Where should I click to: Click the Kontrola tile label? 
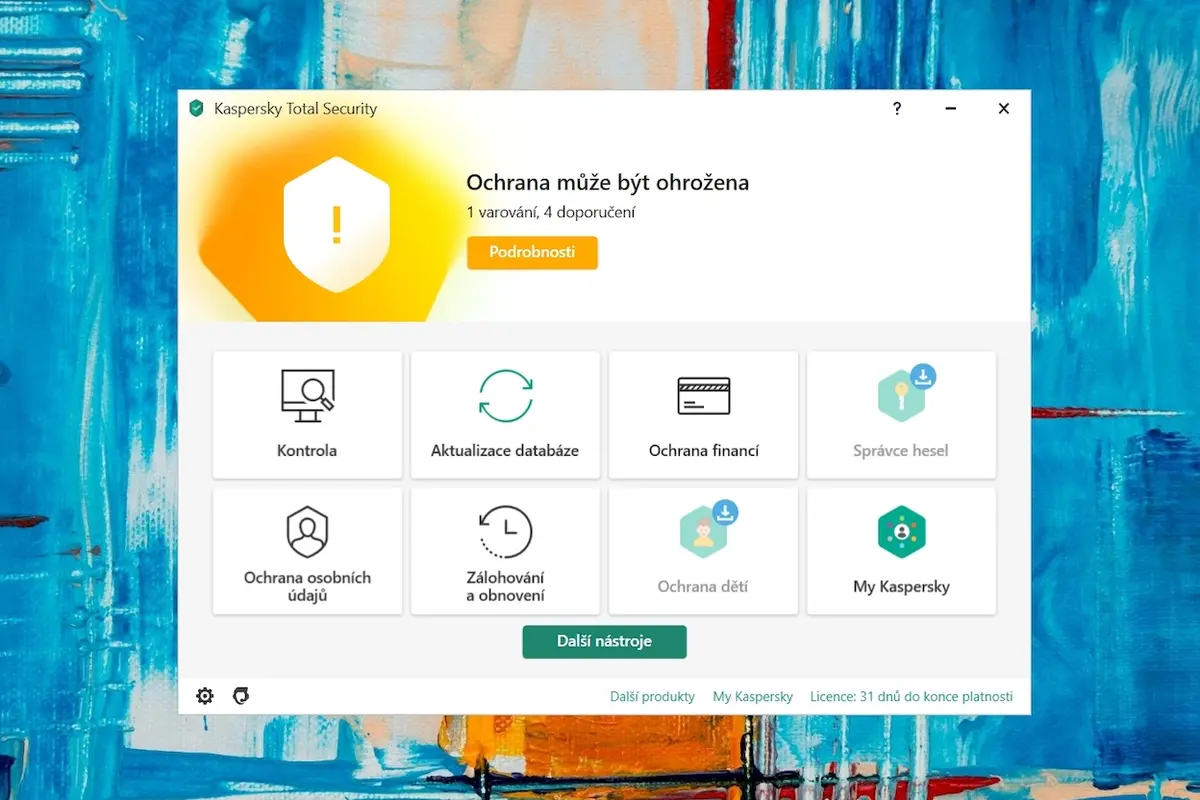pos(307,451)
